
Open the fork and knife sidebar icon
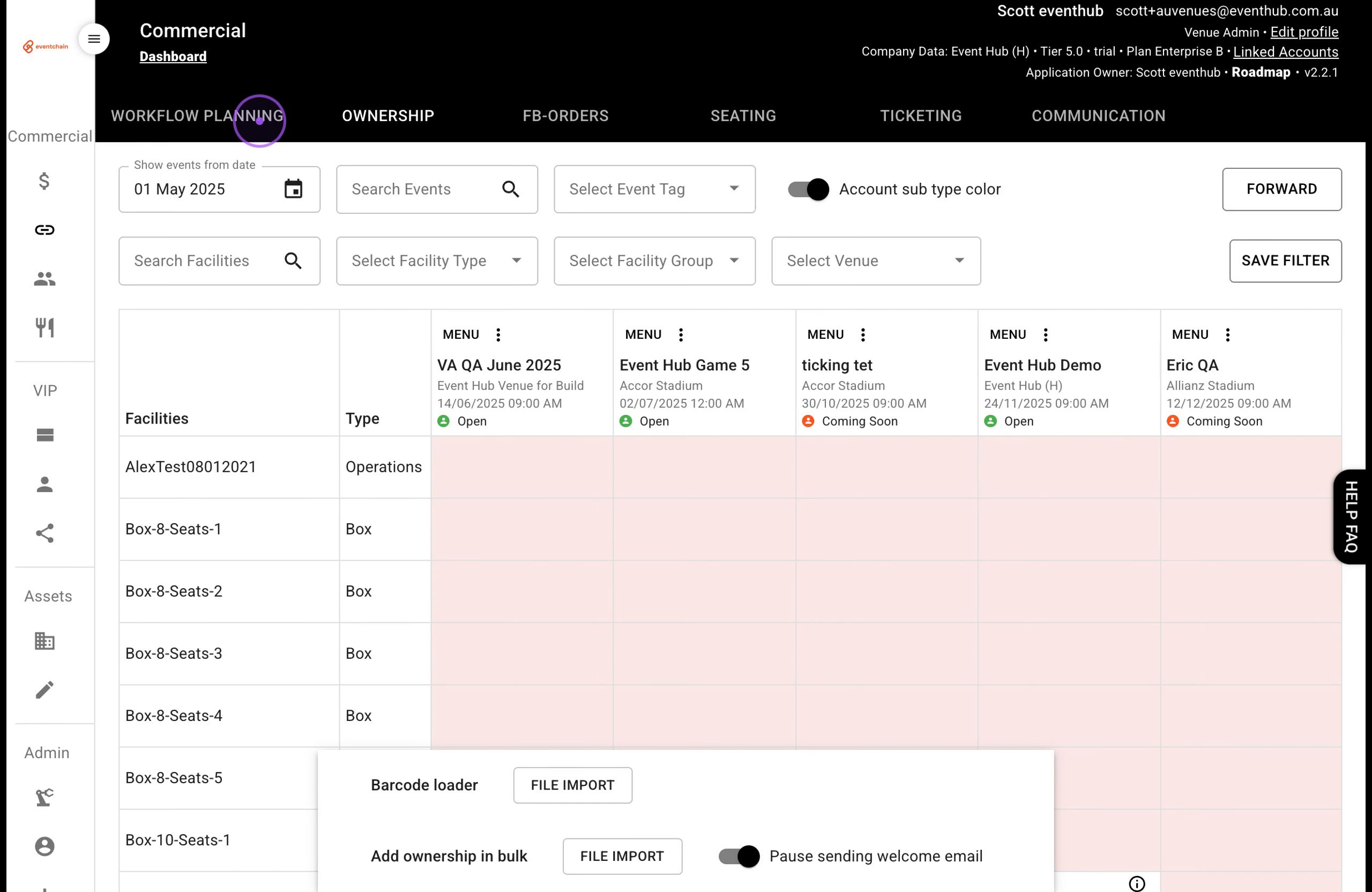(x=44, y=328)
